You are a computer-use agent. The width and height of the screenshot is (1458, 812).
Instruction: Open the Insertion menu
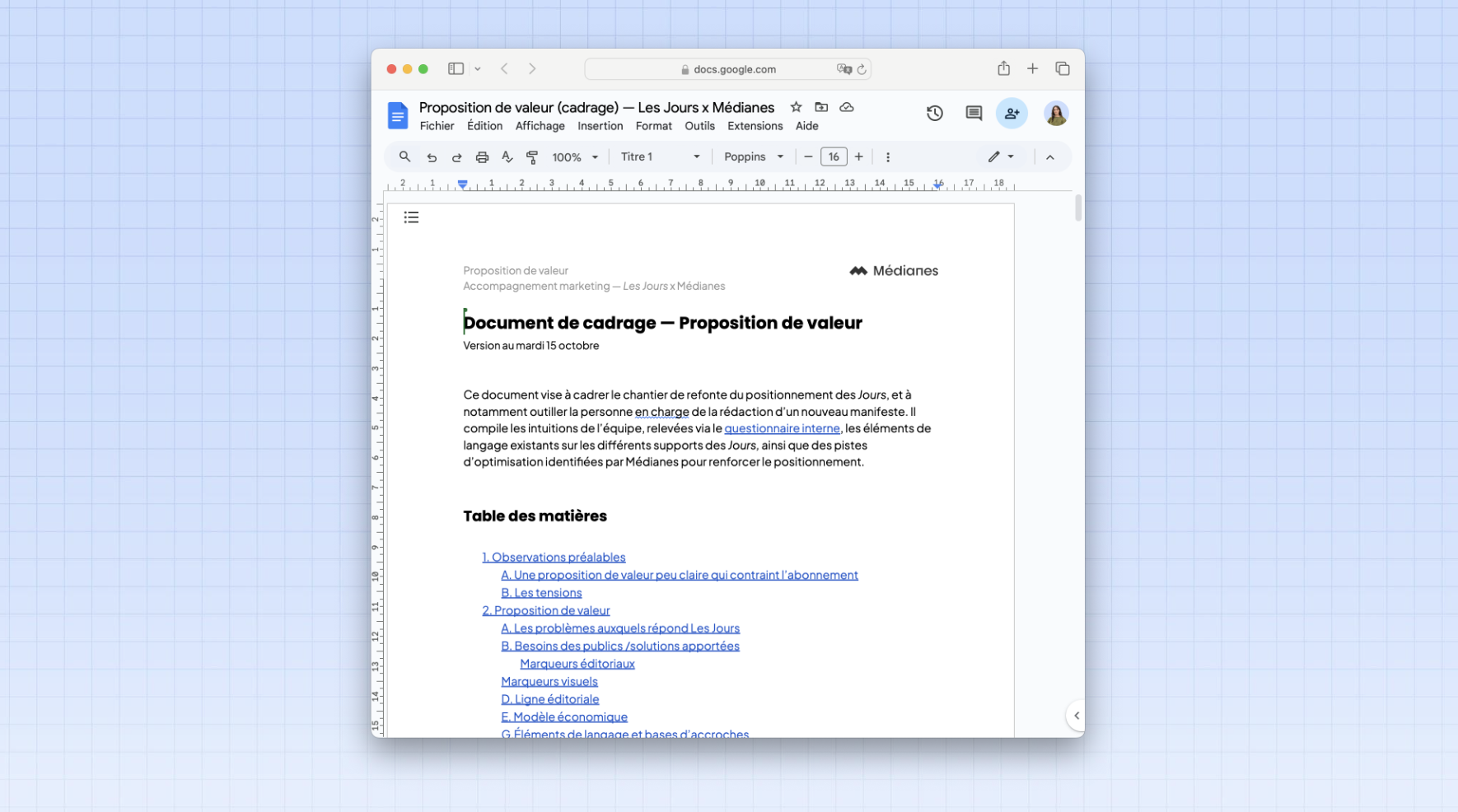pyautogui.click(x=600, y=126)
